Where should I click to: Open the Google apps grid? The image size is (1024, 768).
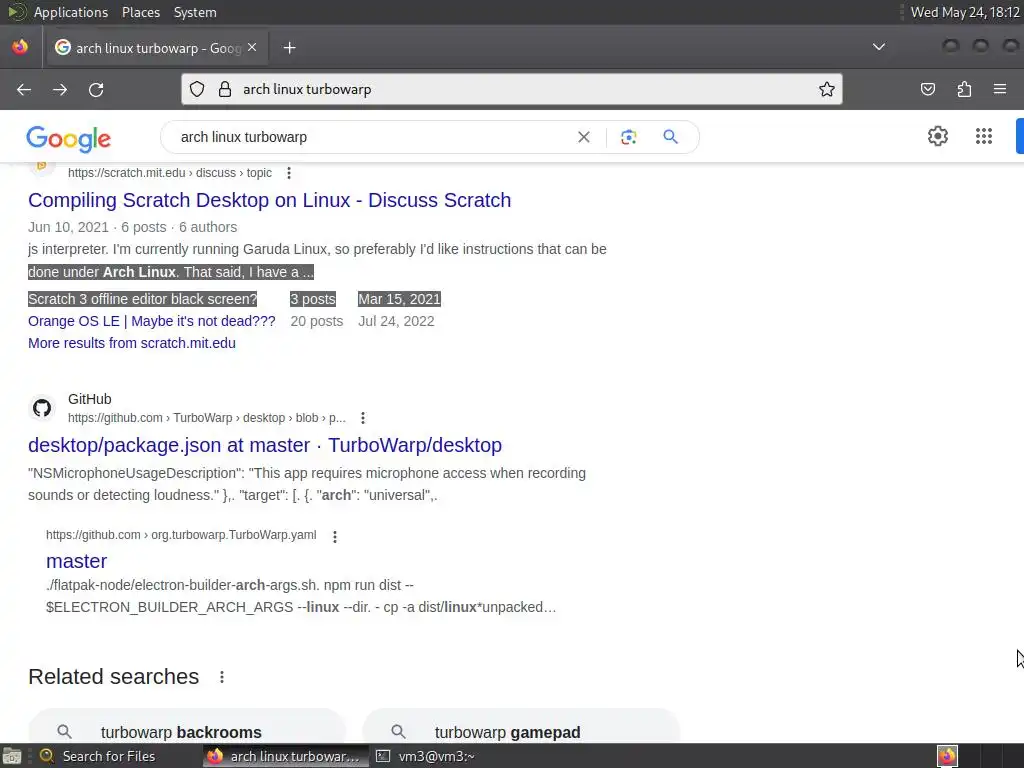click(984, 136)
